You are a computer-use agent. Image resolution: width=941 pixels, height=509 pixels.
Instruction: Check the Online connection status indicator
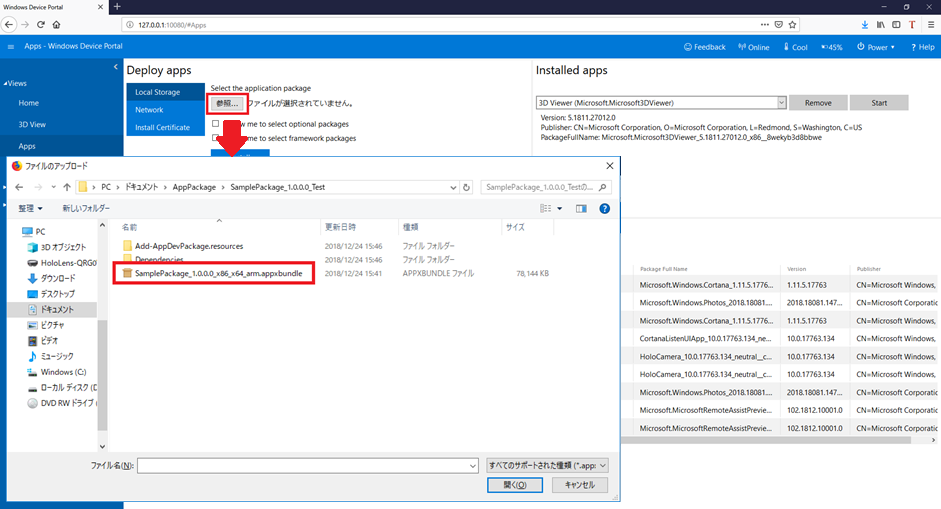tap(754, 47)
